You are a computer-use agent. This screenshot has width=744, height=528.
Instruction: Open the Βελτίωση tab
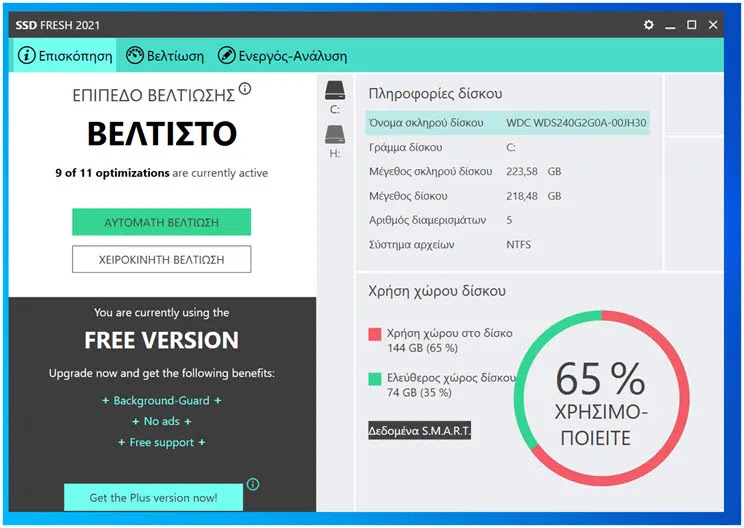click(165, 56)
